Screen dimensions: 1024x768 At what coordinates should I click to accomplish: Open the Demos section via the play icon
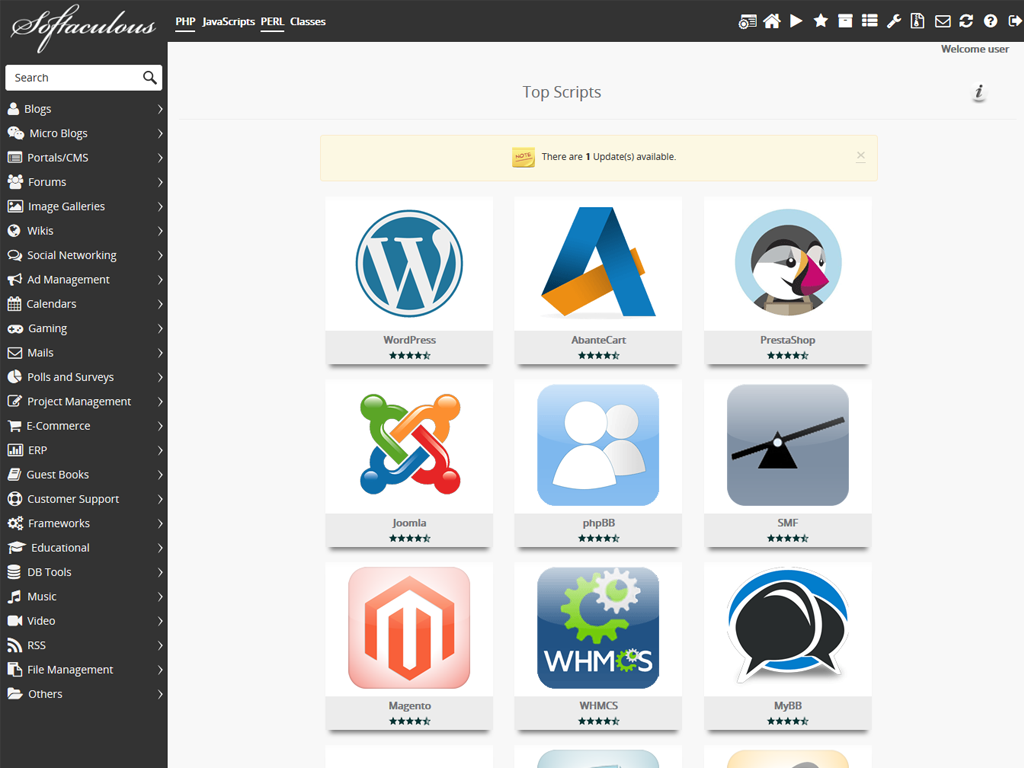tap(795, 20)
